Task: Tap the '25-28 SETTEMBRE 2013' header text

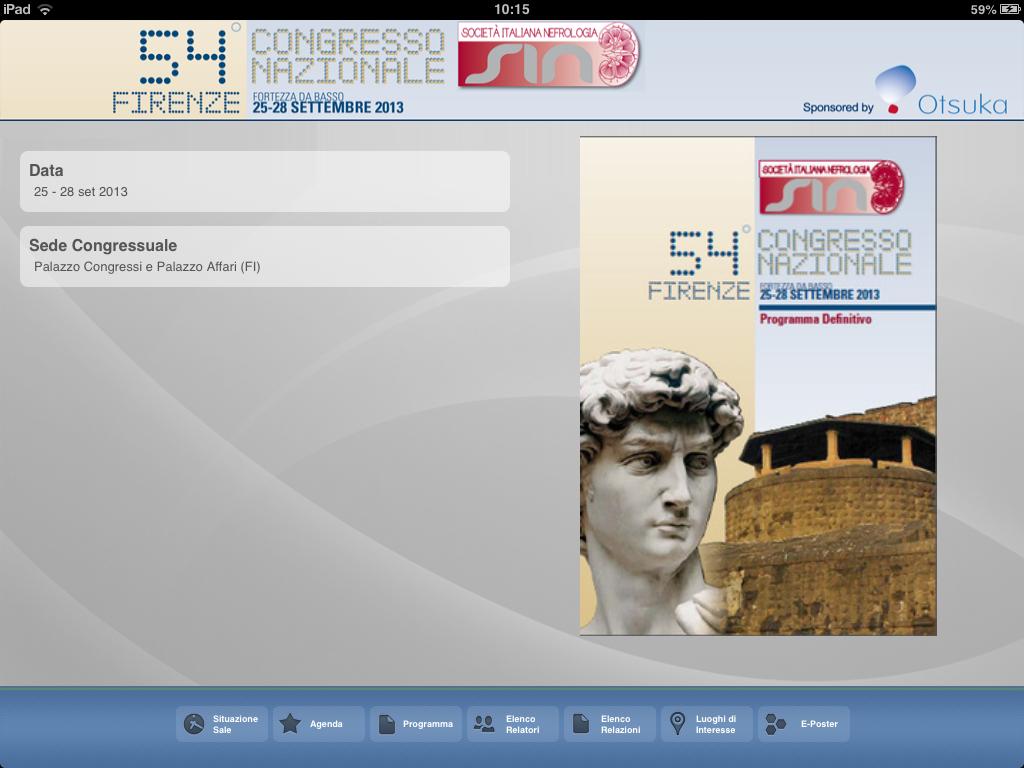Action: pyautogui.click(x=328, y=108)
